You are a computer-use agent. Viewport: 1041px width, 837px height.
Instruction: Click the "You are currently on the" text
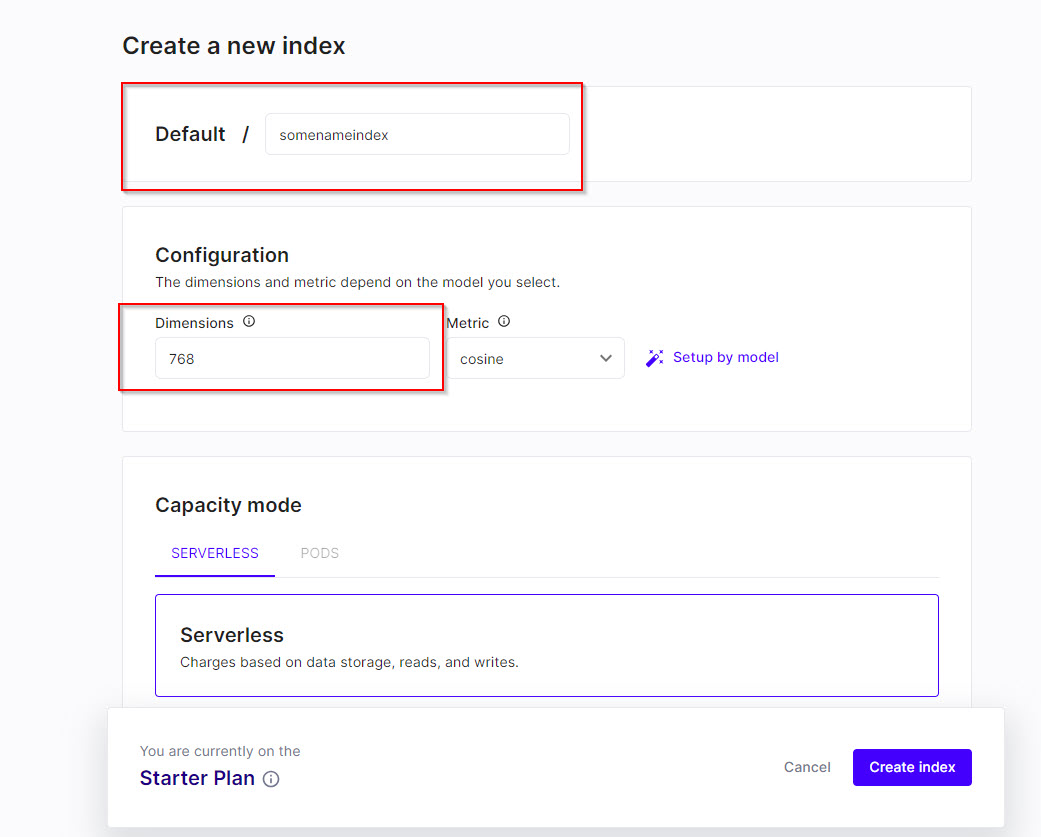220,751
